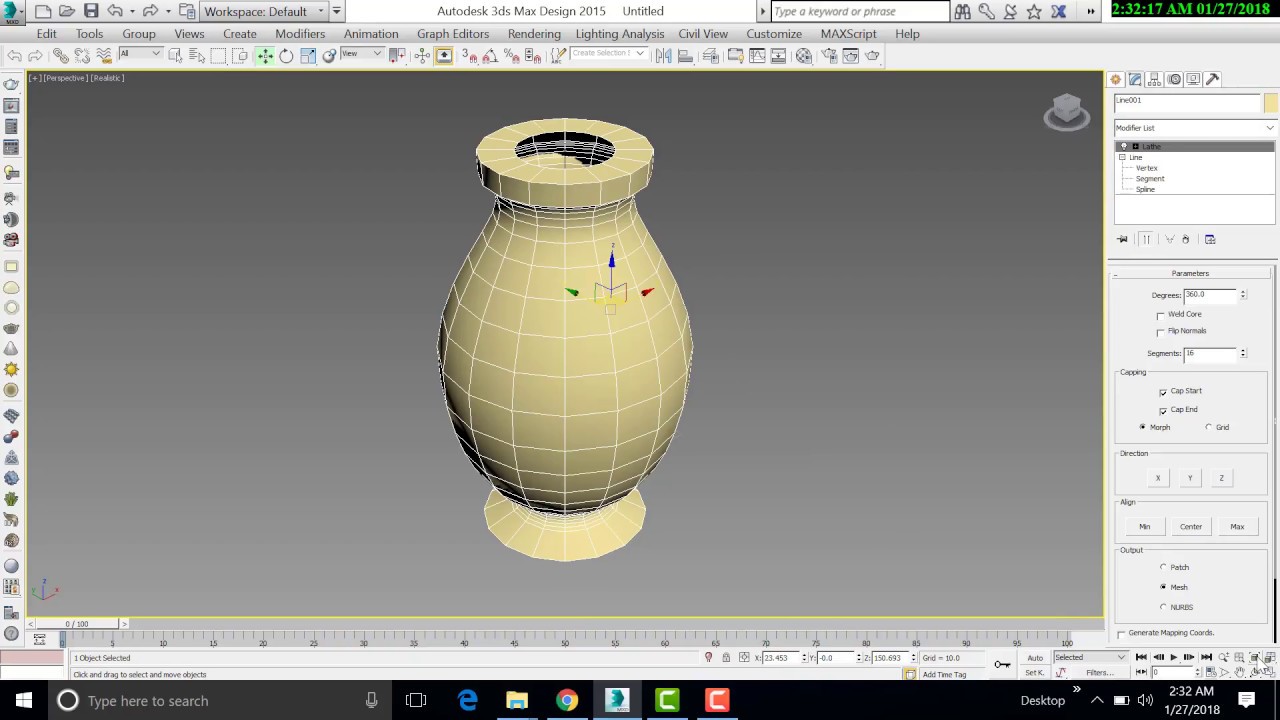Open the selection filter All dropdown
This screenshot has height=720, width=1280.
click(x=140, y=54)
